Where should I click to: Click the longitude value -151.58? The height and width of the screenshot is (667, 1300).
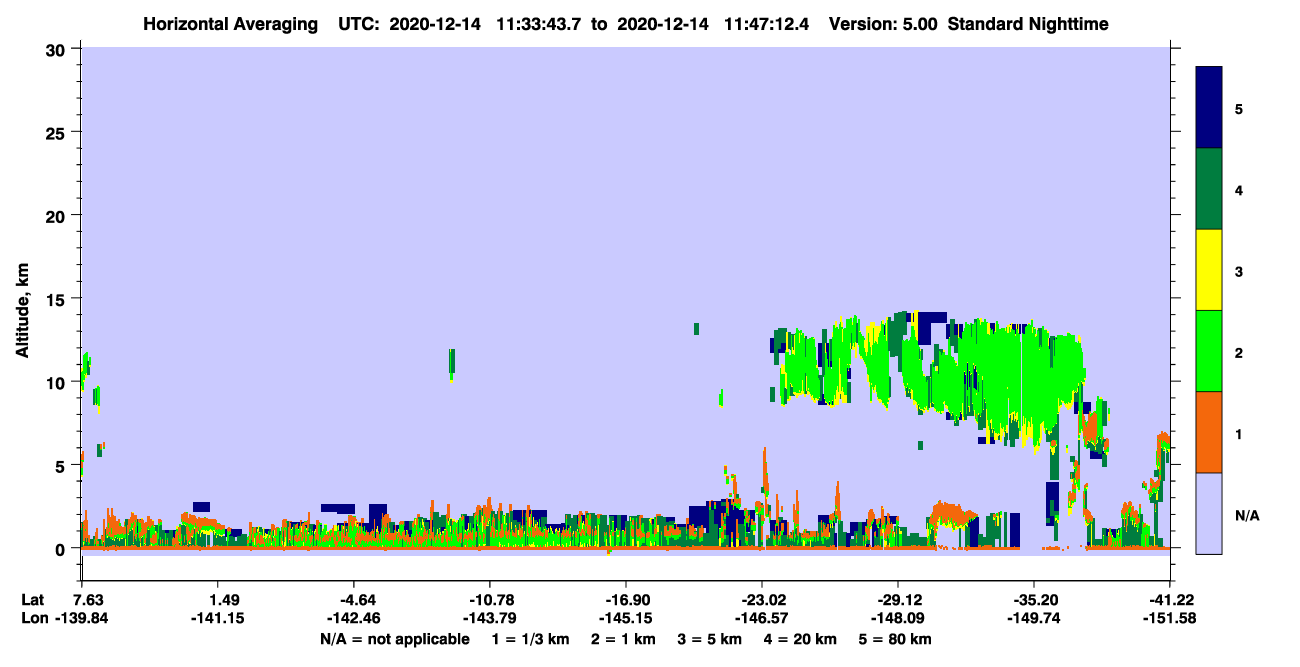click(1170, 618)
